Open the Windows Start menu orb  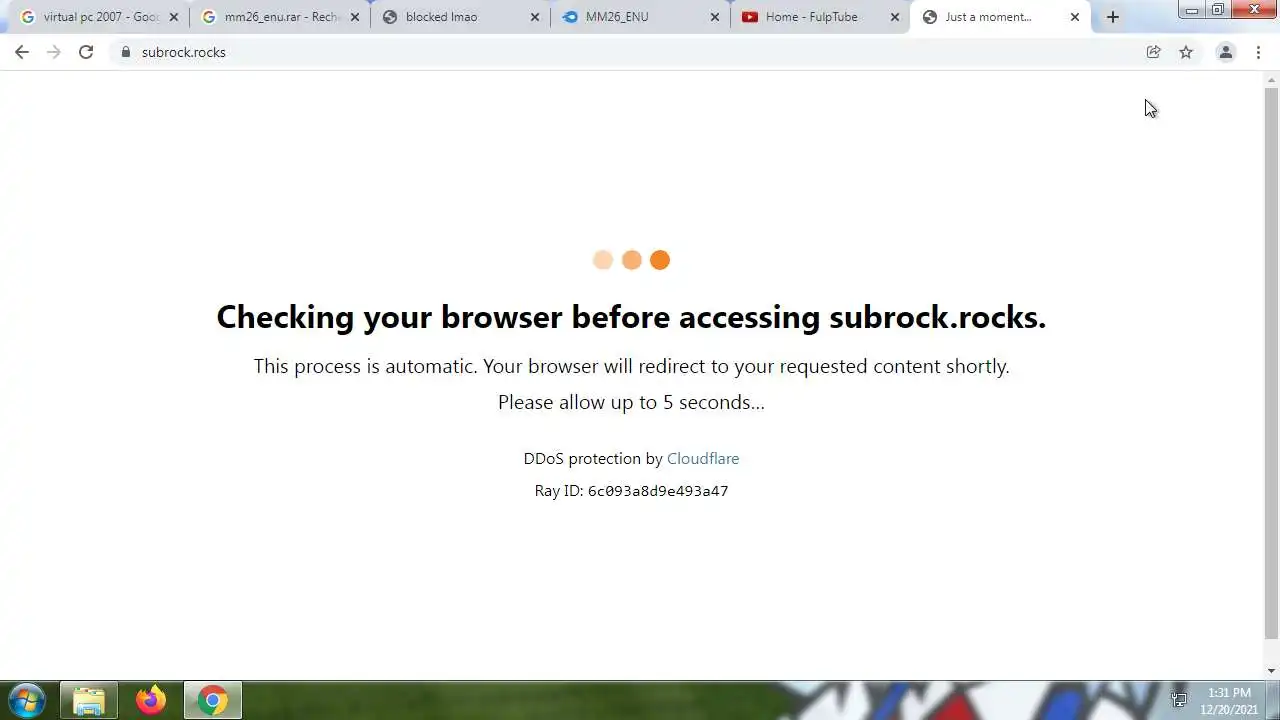(27, 700)
